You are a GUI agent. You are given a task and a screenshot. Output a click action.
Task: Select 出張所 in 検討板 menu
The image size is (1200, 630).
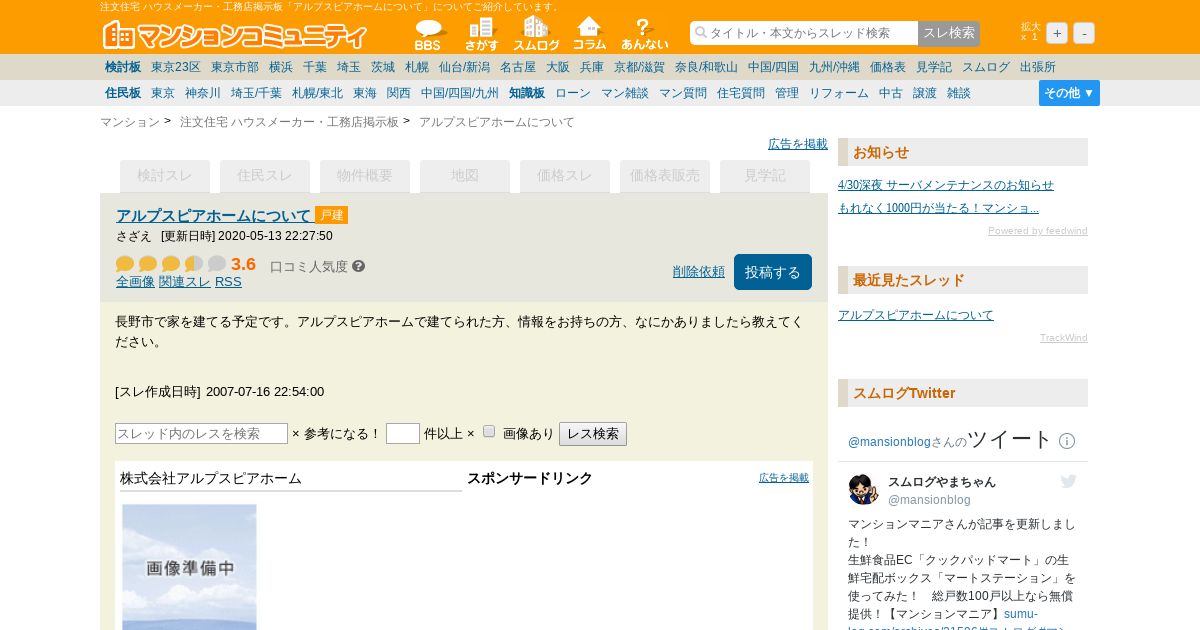[1038, 67]
